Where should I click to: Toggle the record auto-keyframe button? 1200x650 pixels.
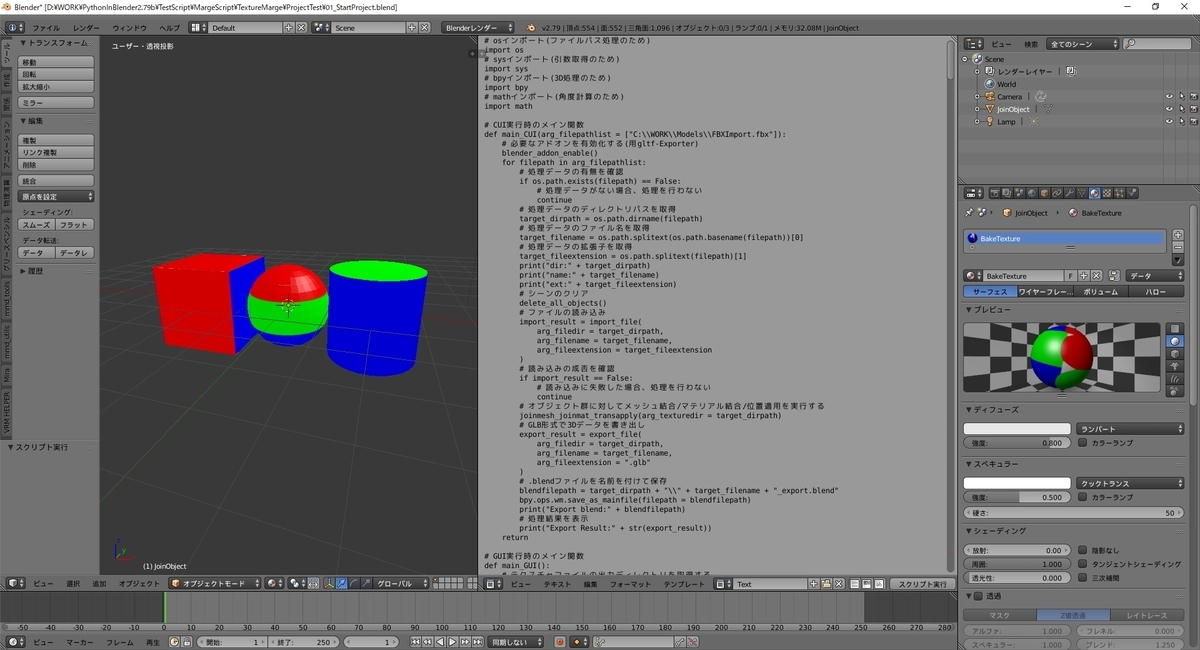click(560, 642)
